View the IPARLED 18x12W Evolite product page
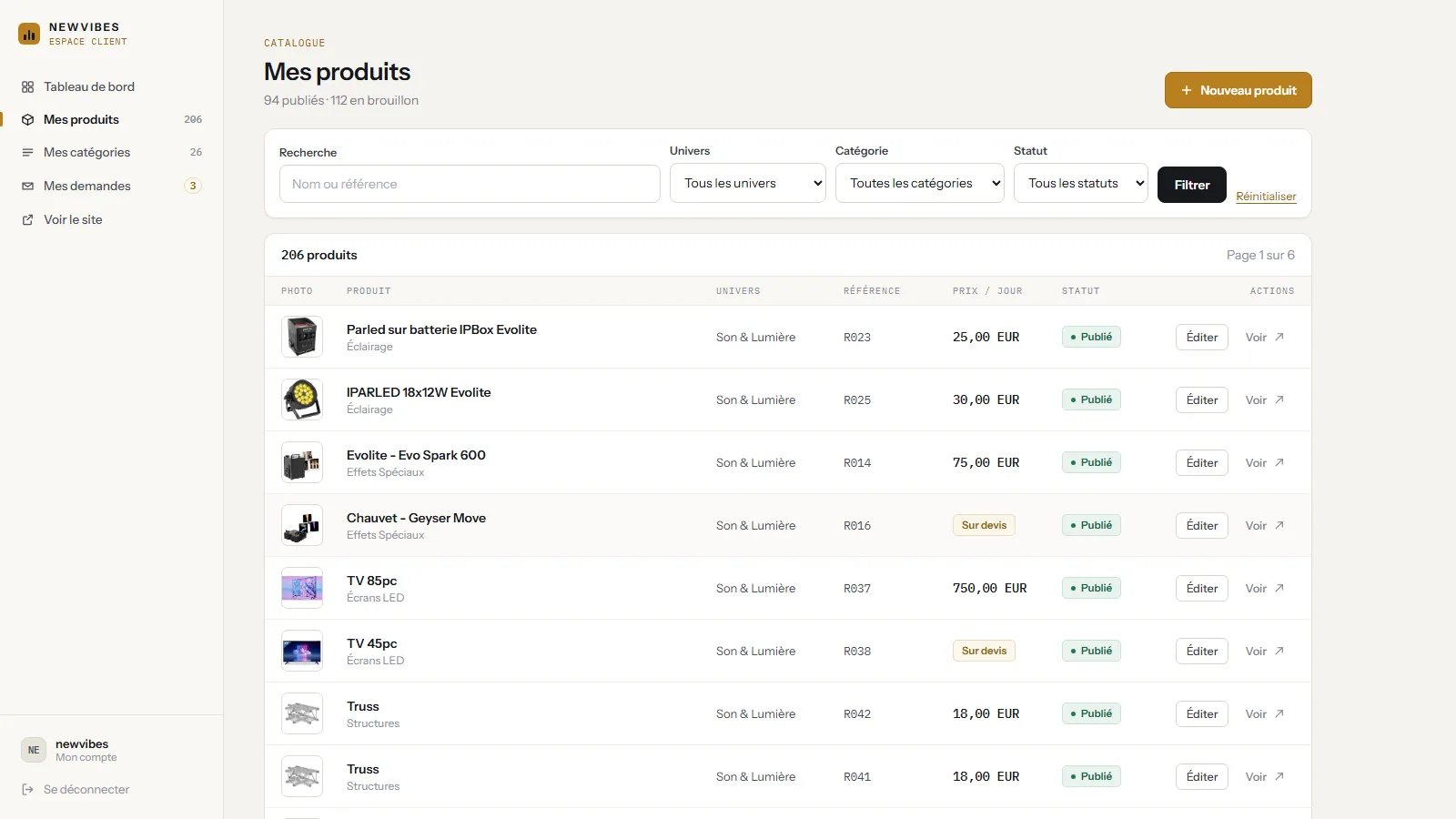The width and height of the screenshot is (1456, 819). pos(1265,399)
